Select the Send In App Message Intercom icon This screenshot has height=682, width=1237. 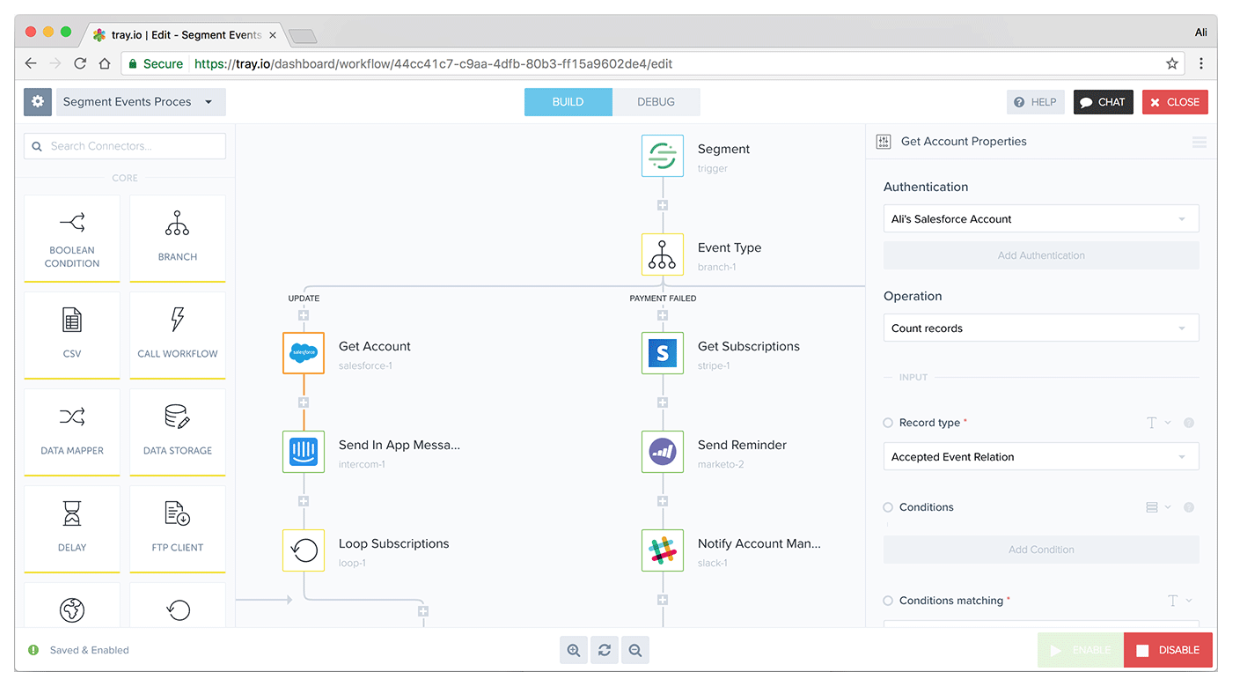[x=303, y=452]
